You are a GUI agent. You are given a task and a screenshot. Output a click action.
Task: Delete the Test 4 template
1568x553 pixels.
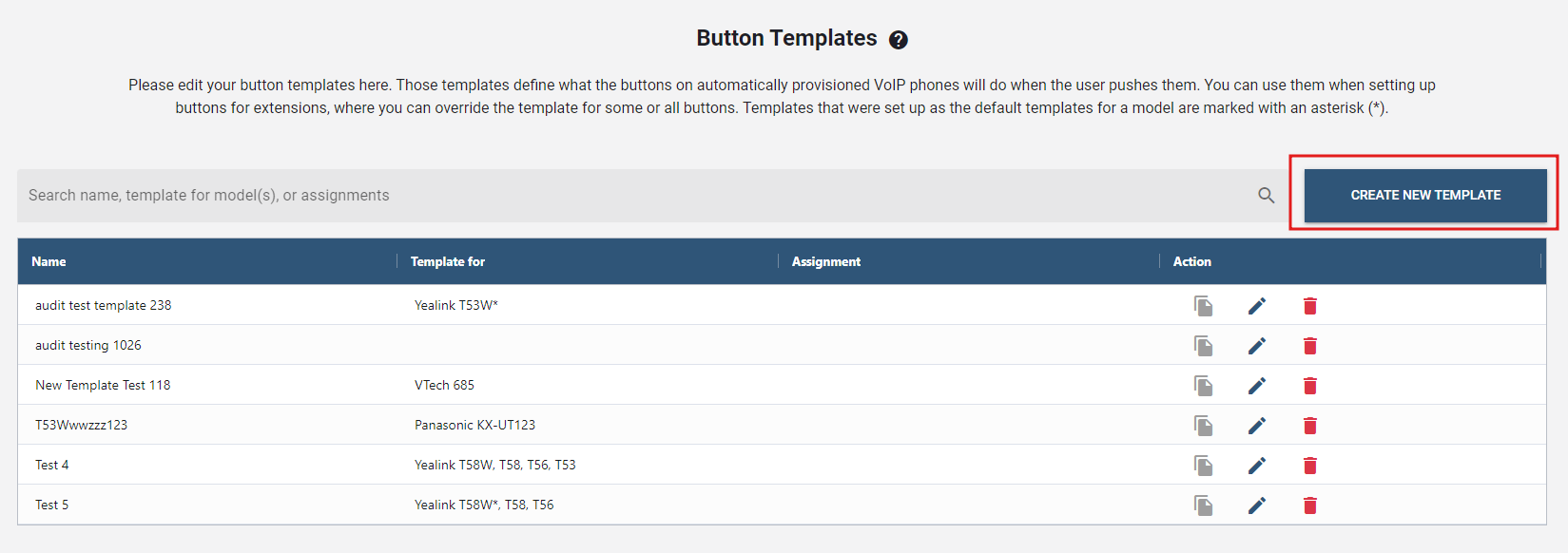tap(1310, 466)
